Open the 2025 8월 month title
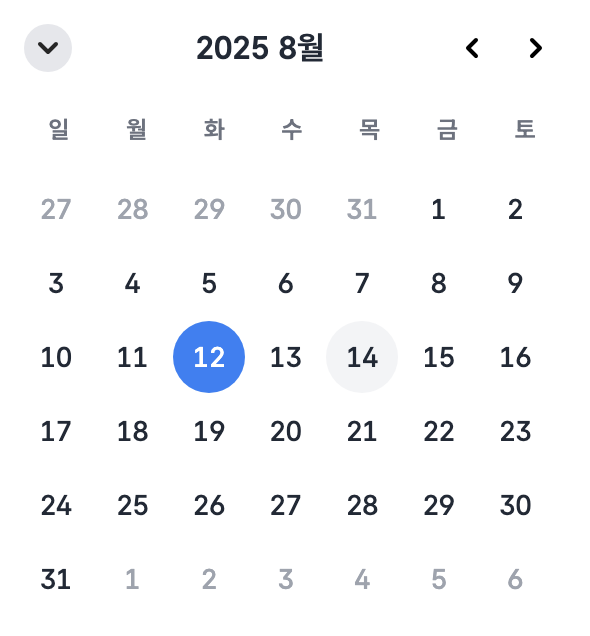 click(x=260, y=48)
